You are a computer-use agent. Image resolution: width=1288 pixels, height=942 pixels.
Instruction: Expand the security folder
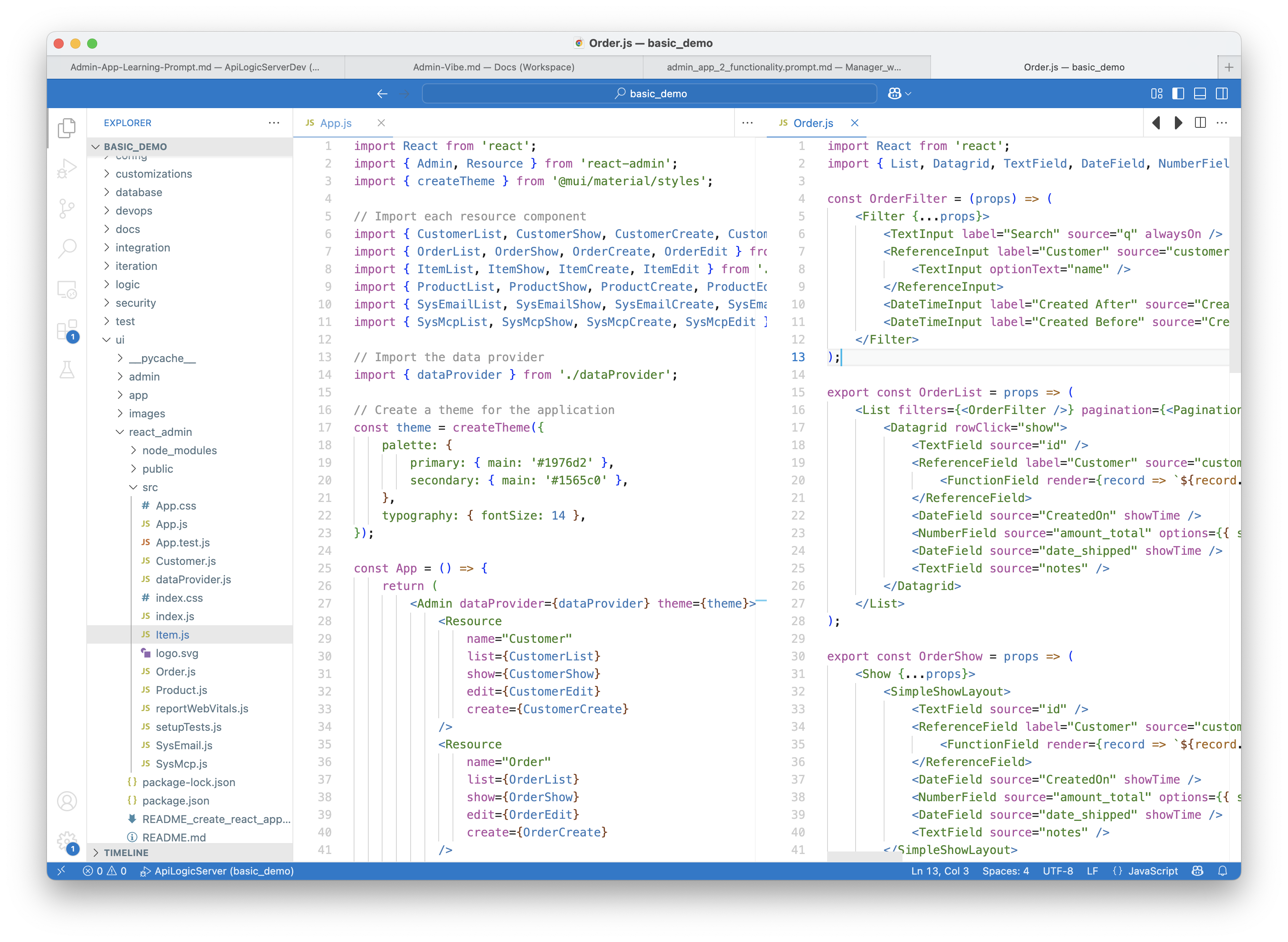coord(190,303)
